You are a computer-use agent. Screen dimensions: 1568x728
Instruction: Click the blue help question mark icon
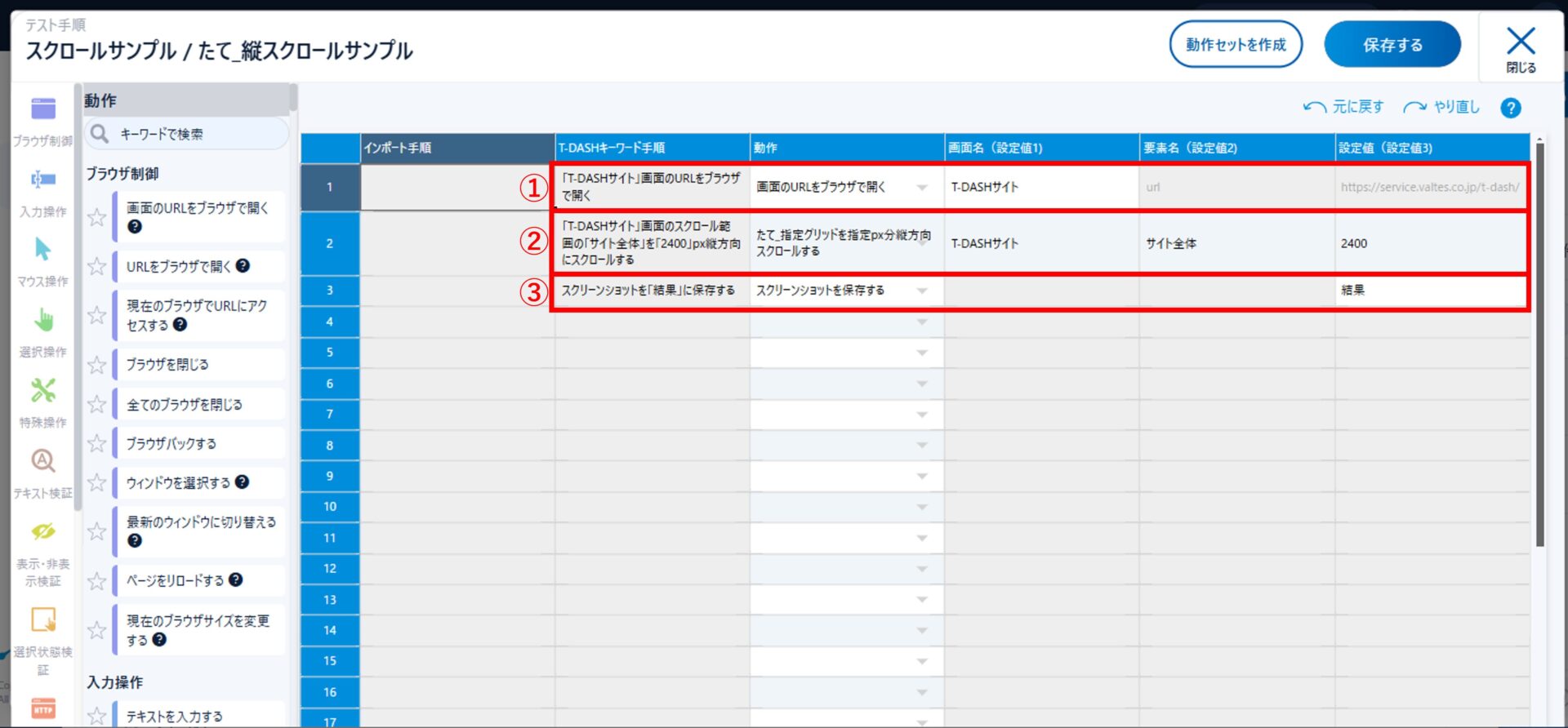(x=1510, y=108)
